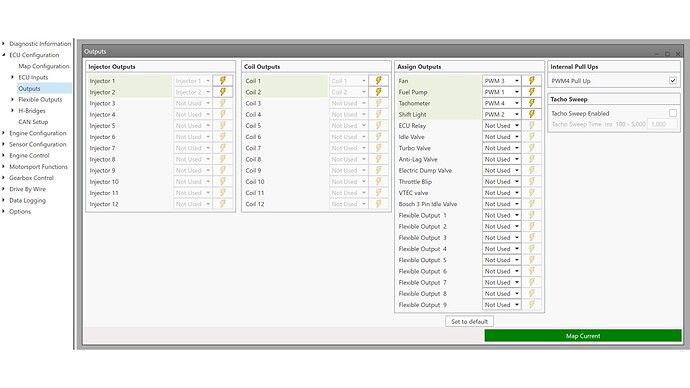Click the Set to default button
Viewport: 690px width, 388px height.
470,322
